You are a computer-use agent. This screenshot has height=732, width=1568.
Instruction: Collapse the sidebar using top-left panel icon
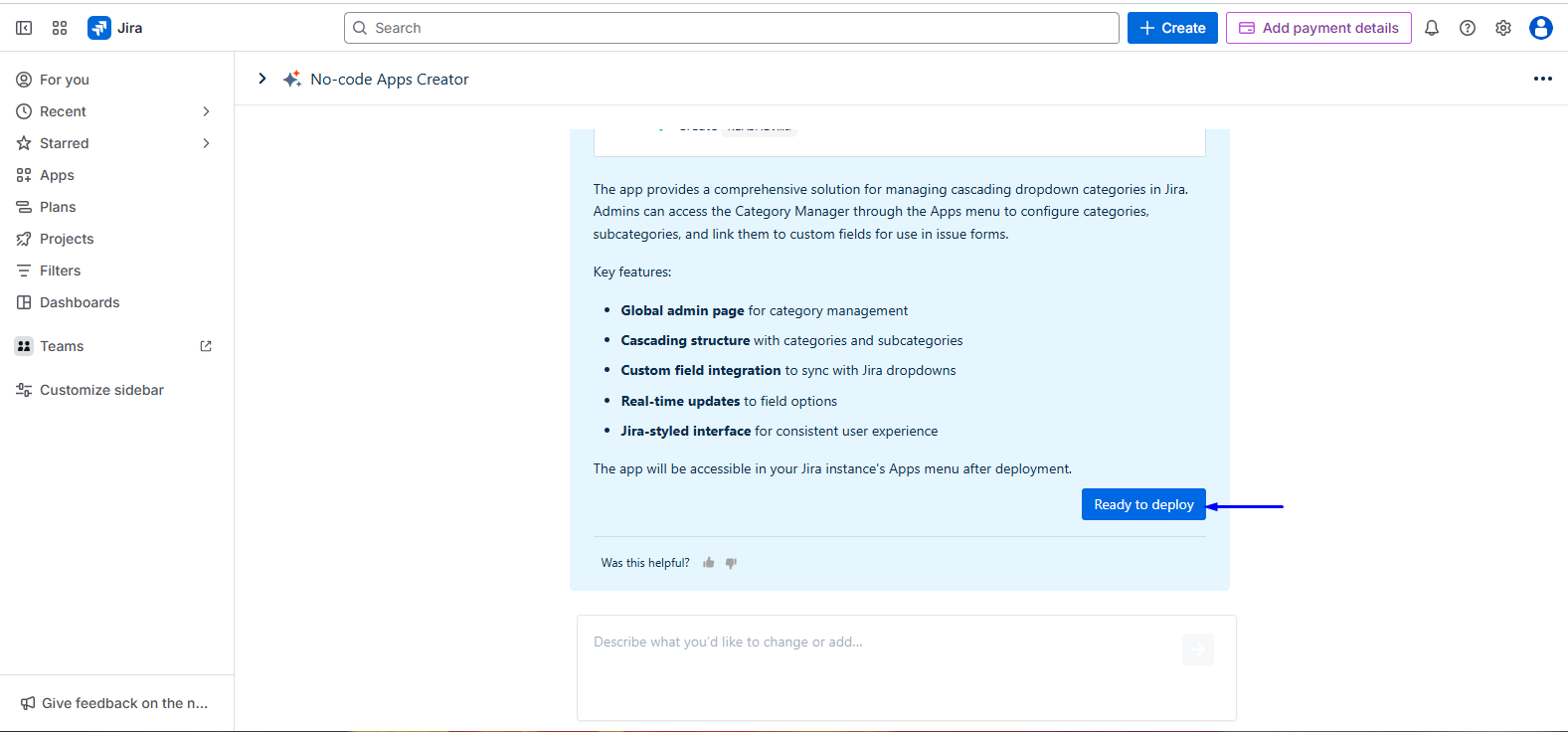[x=24, y=28]
